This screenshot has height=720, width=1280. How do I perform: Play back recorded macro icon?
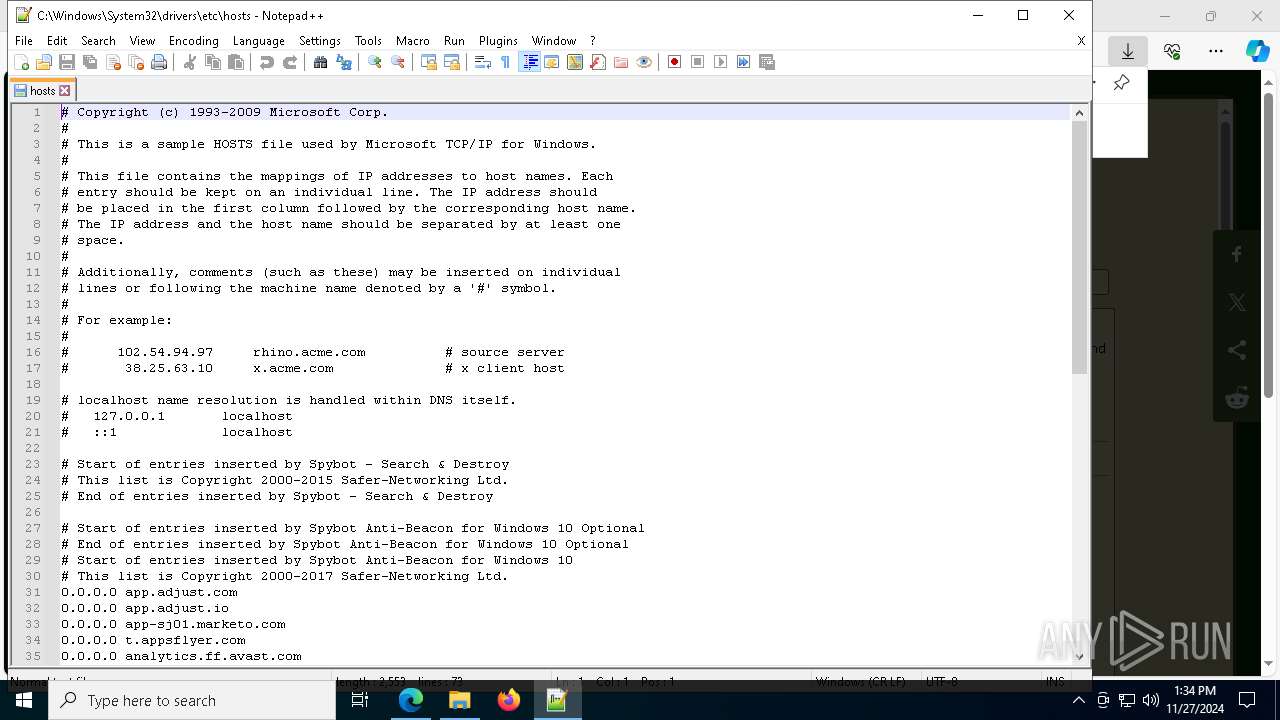[x=721, y=62]
